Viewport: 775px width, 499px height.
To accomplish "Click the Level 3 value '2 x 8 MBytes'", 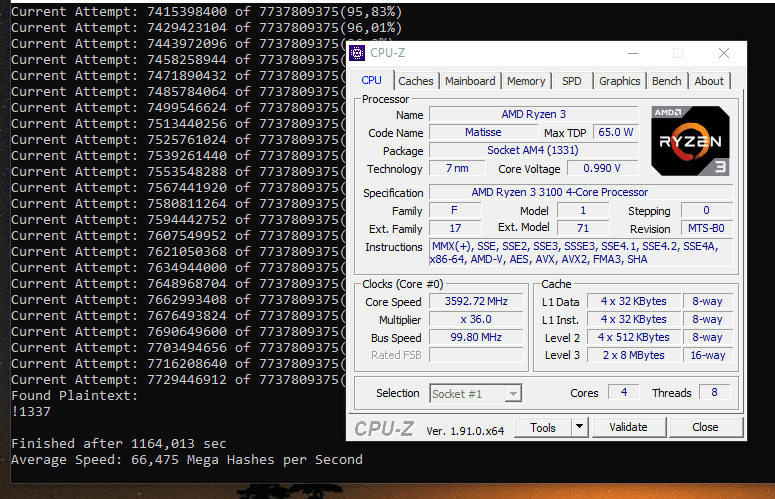I will (633, 355).
